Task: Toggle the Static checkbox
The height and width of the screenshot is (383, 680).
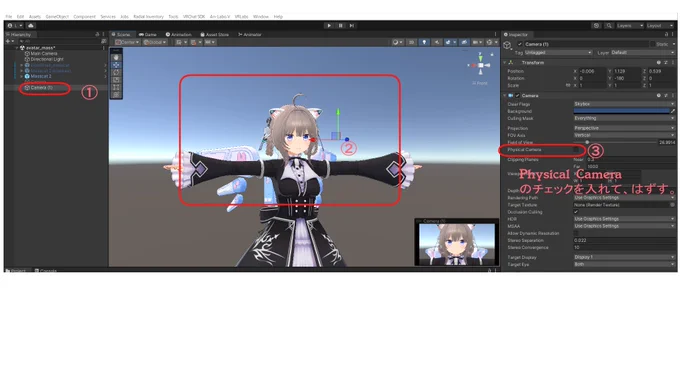Action: 652,44
